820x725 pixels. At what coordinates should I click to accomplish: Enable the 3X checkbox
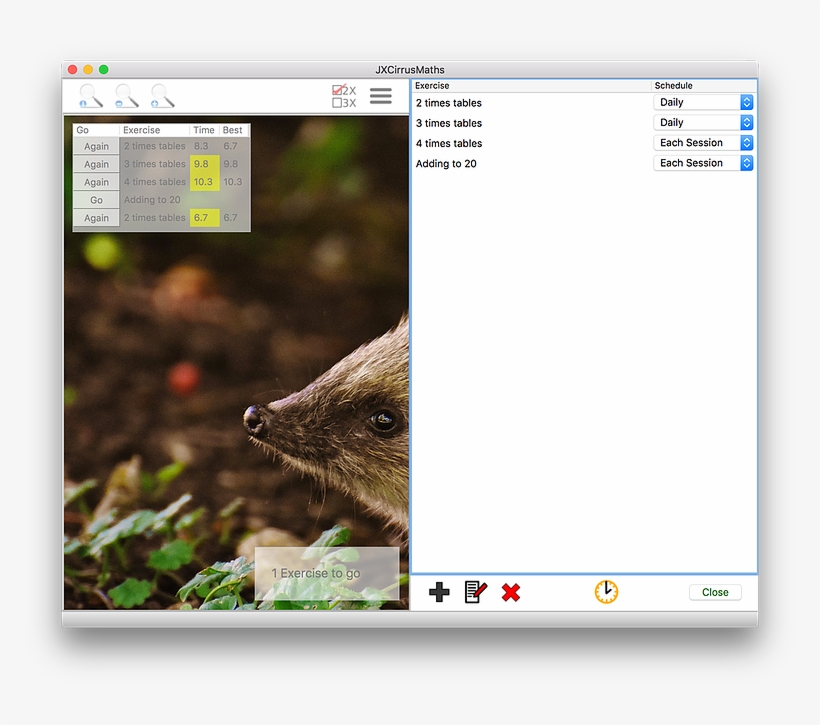point(338,103)
